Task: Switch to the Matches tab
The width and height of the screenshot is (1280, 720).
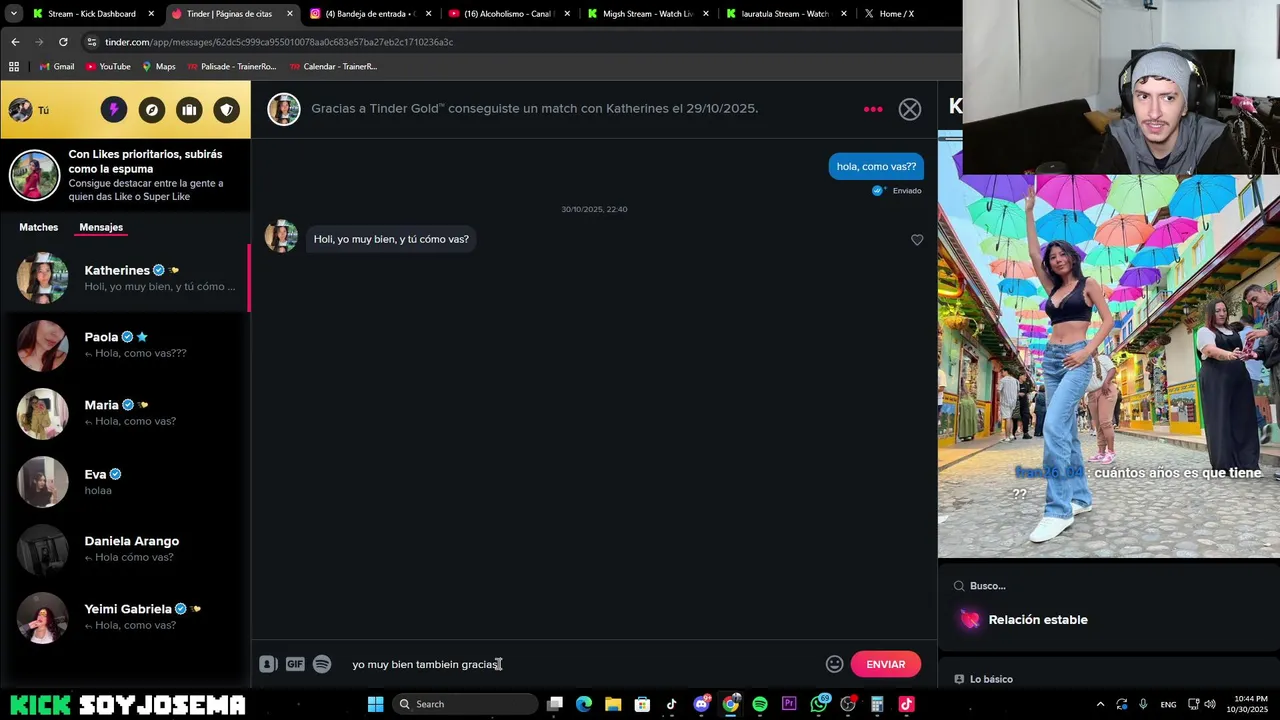Action: 39,227
